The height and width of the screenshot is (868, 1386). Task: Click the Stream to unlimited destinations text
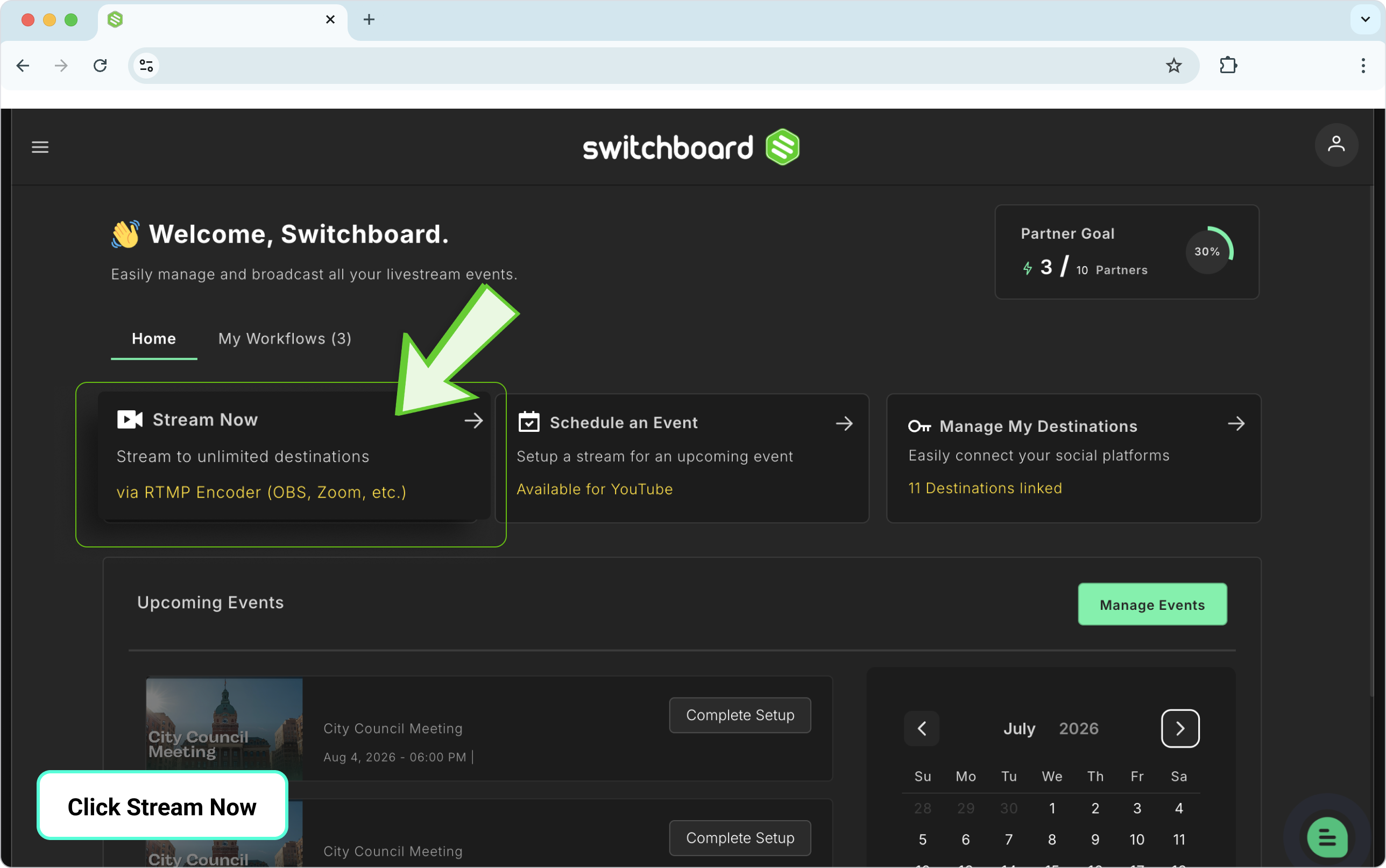click(243, 457)
